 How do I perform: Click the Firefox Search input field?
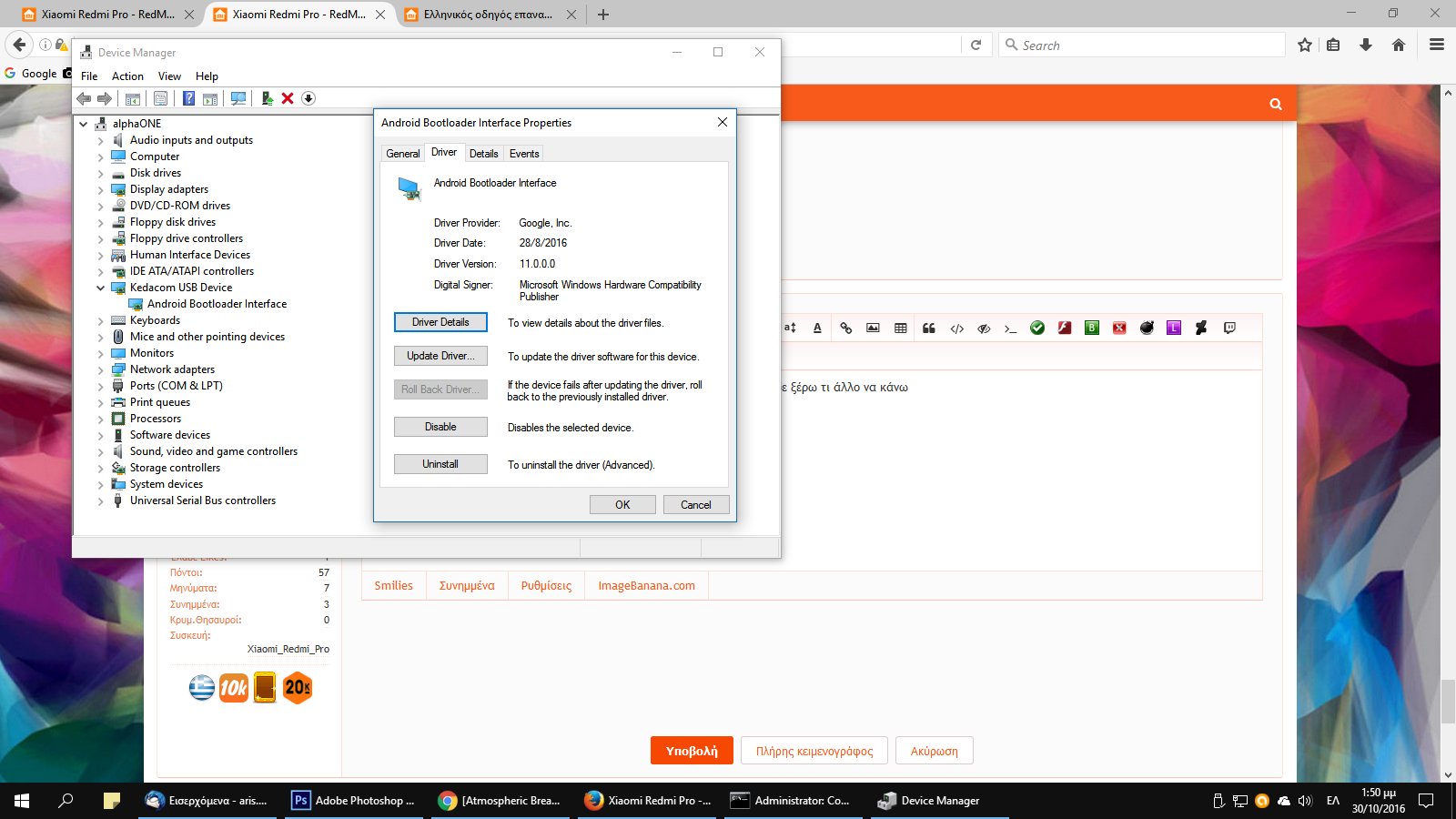pyautogui.click(x=1142, y=45)
